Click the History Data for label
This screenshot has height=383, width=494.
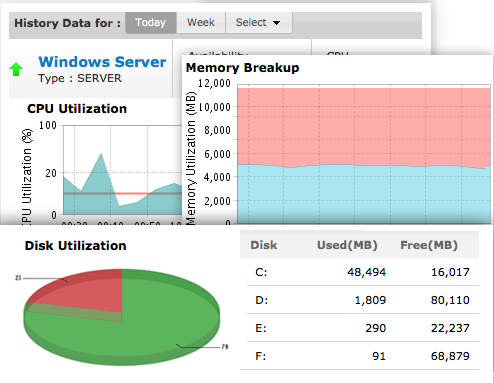click(x=67, y=23)
